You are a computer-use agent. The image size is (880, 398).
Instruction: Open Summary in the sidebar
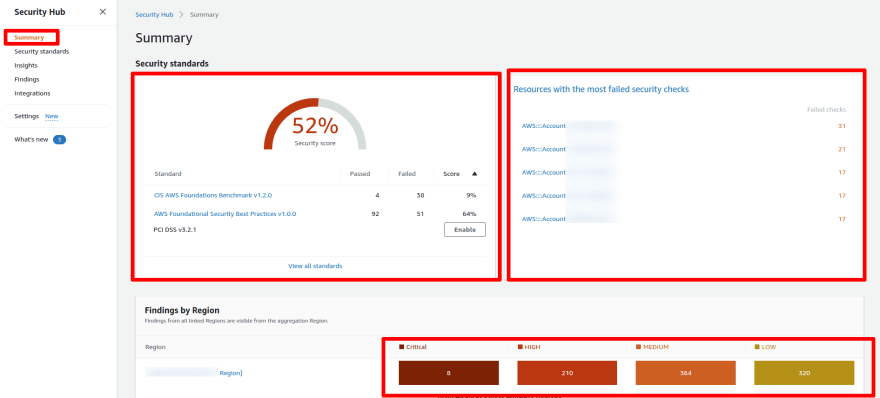(29, 38)
